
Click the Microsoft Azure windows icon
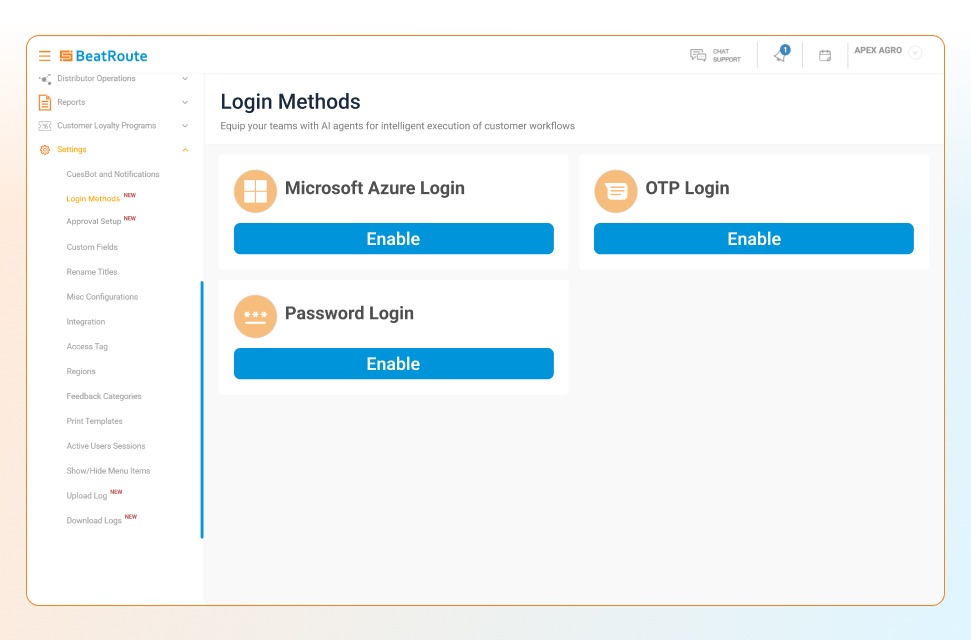point(255,191)
